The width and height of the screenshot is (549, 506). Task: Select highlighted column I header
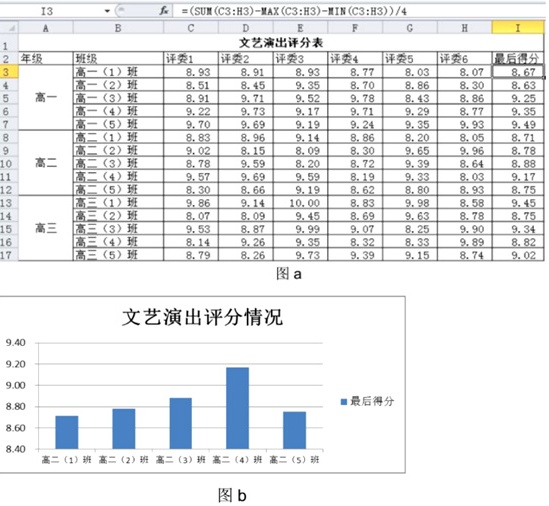coord(518,28)
